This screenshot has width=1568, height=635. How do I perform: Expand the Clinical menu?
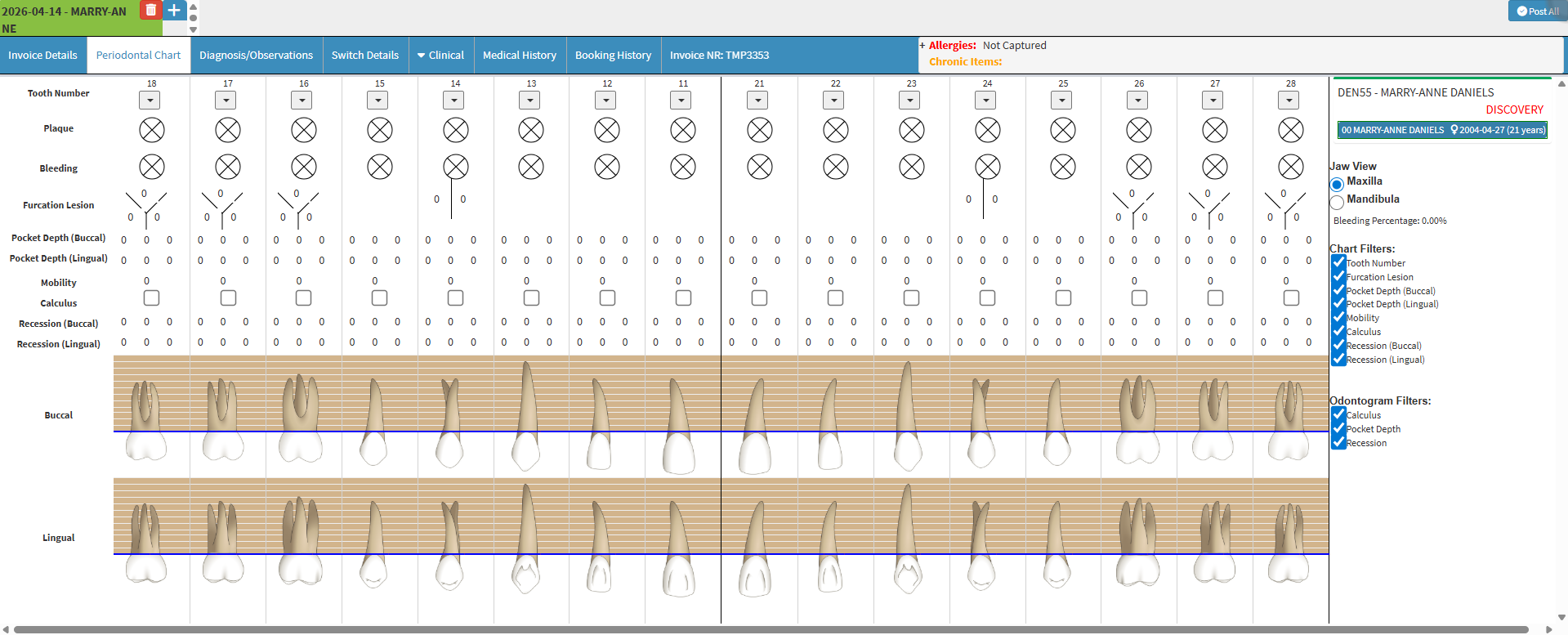point(440,56)
